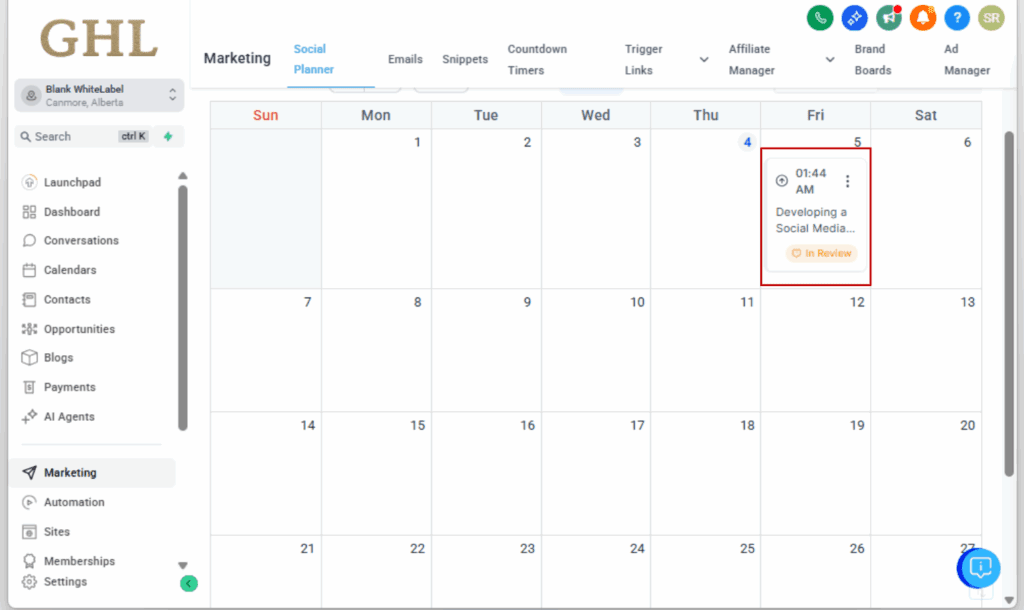This screenshot has width=1024, height=610.
Task: Select calendar date 12
Action: click(857, 302)
